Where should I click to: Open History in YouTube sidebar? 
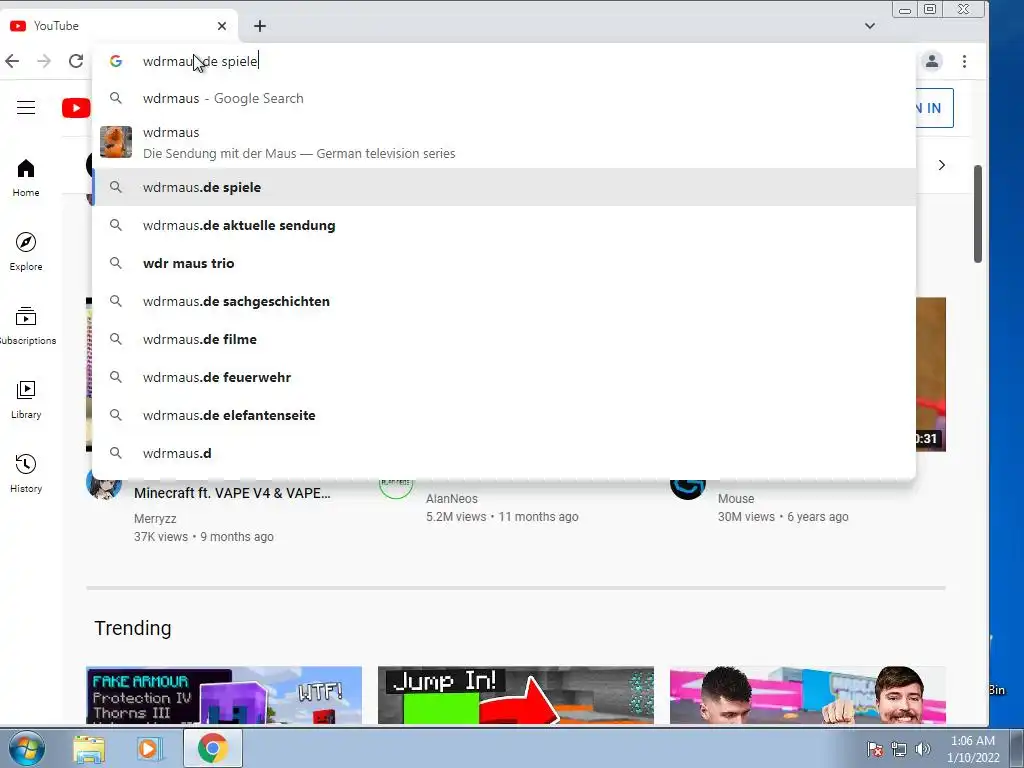tap(26, 473)
